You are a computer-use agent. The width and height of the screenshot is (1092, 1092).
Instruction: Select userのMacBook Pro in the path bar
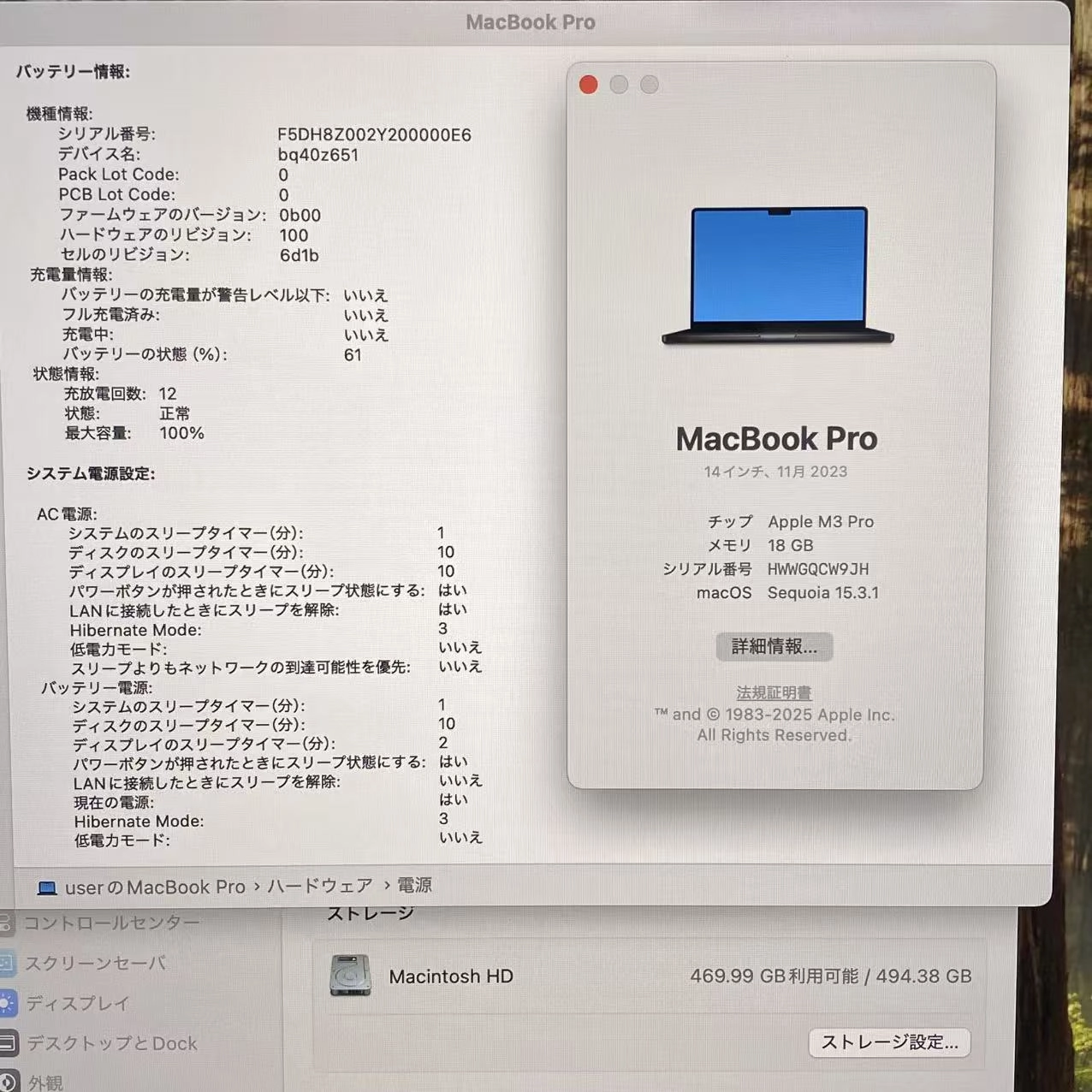pos(155,887)
